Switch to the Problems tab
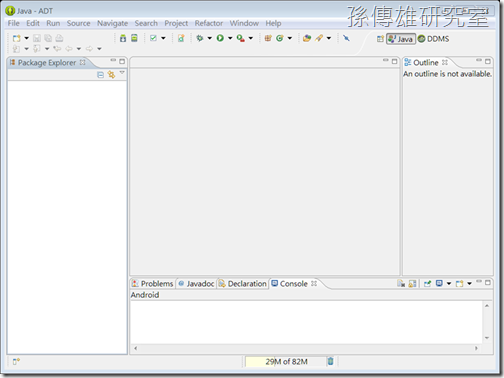 153,284
